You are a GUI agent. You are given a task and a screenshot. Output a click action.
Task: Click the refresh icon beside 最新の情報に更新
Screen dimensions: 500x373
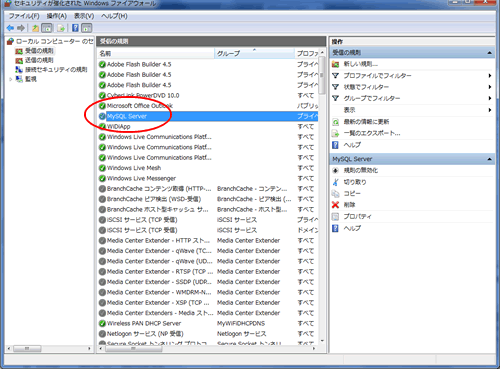coord(335,122)
